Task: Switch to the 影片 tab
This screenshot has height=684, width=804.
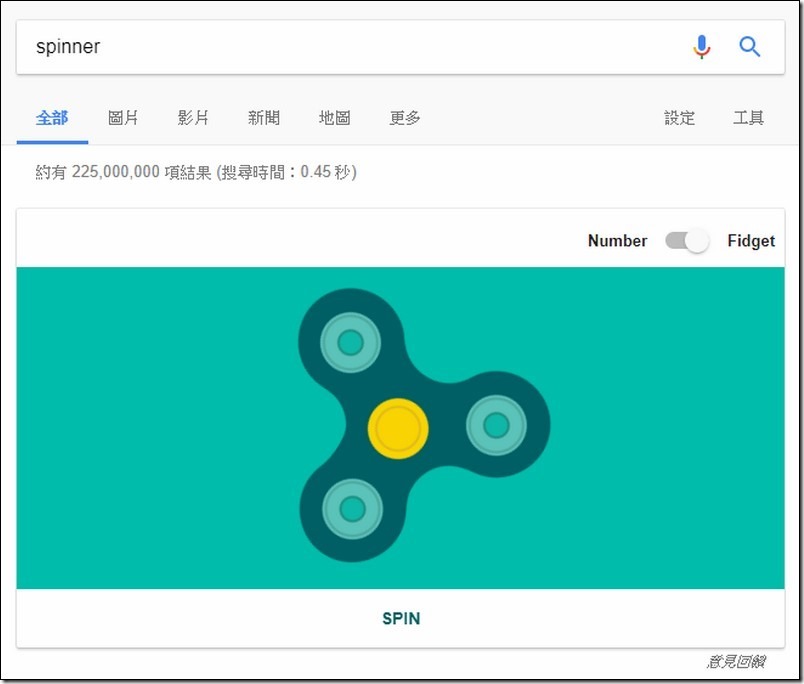Action: tap(193, 118)
